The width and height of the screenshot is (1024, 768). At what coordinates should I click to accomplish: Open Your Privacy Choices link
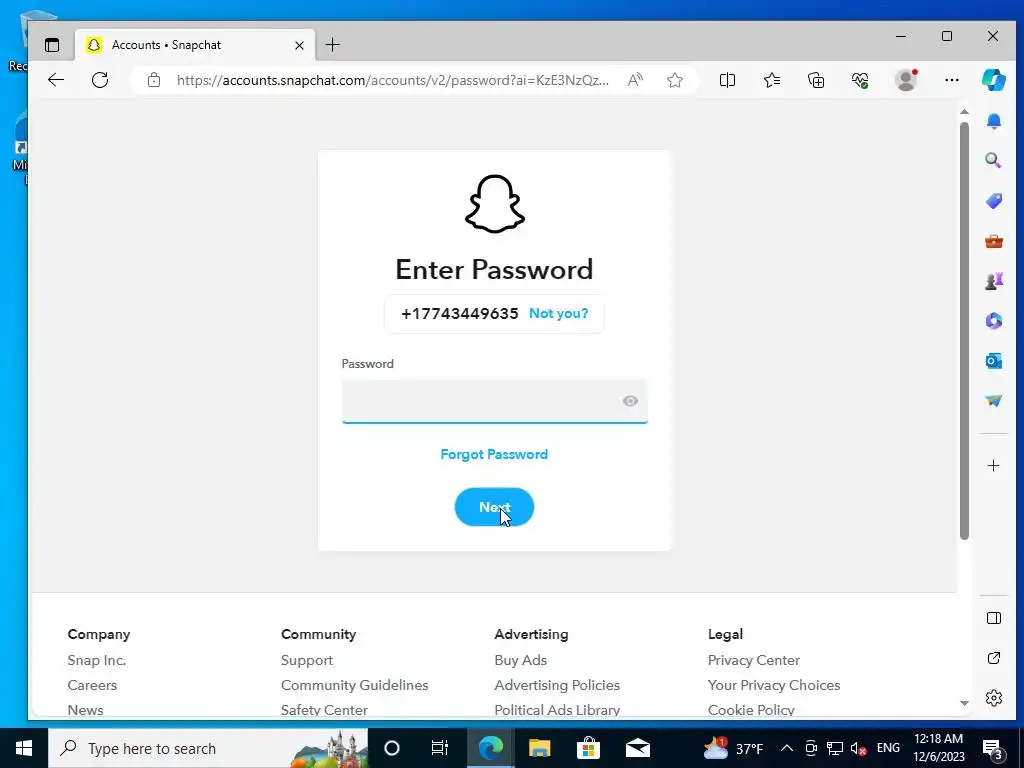[x=774, y=685]
